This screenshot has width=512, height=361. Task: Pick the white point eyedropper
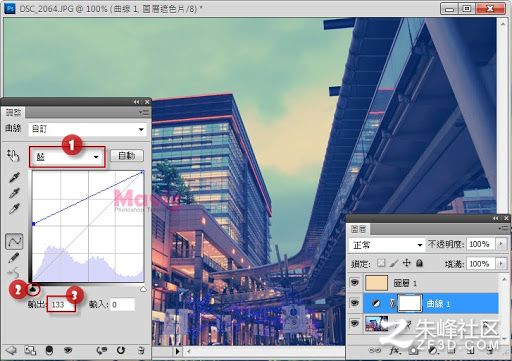tap(14, 209)
